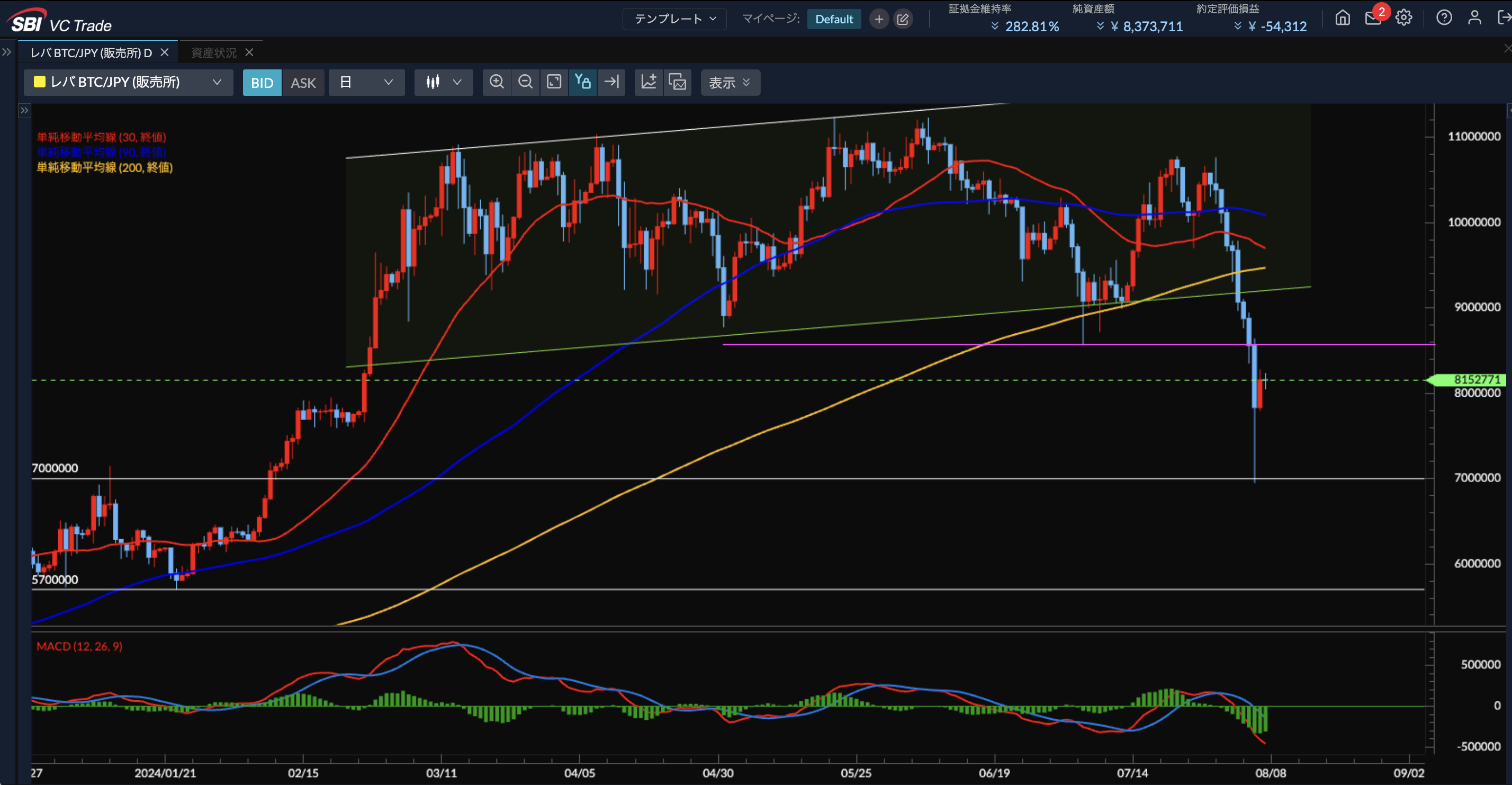1512x785 pixels.
Task: Click the yellow symbol color swatch
Action: 40,82
